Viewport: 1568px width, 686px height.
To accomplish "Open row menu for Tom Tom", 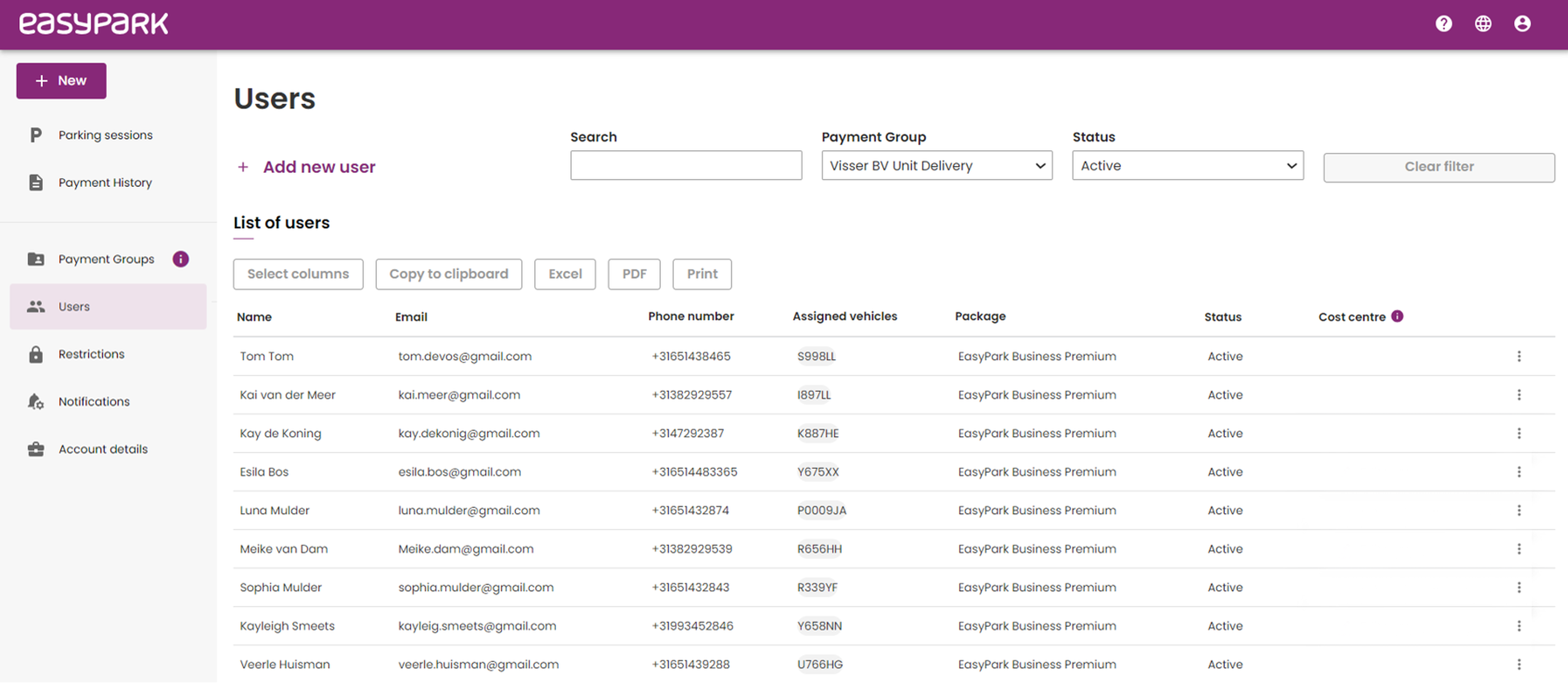I will point(1519,356).
